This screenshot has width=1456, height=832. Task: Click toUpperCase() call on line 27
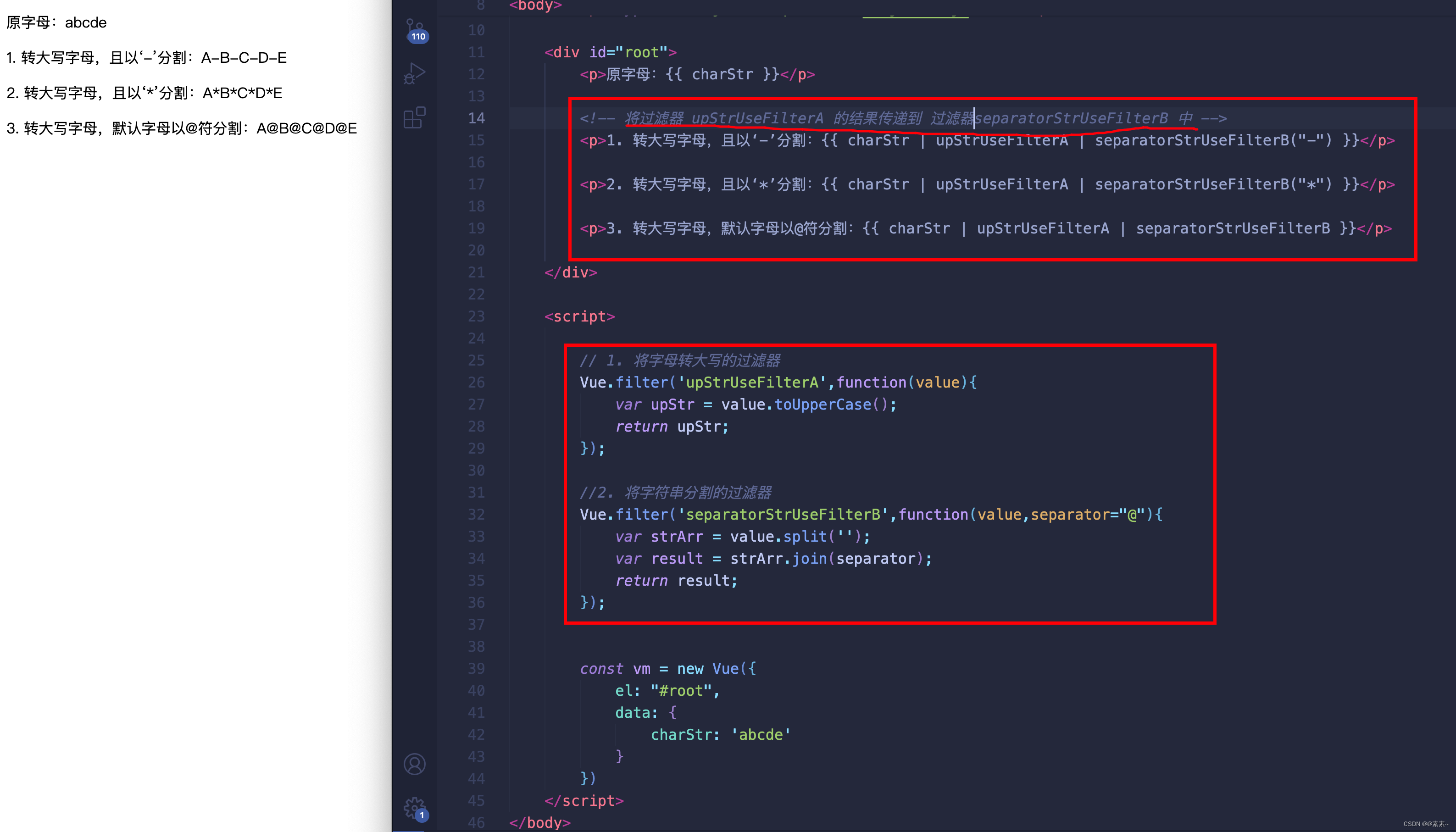coord(830,405)
